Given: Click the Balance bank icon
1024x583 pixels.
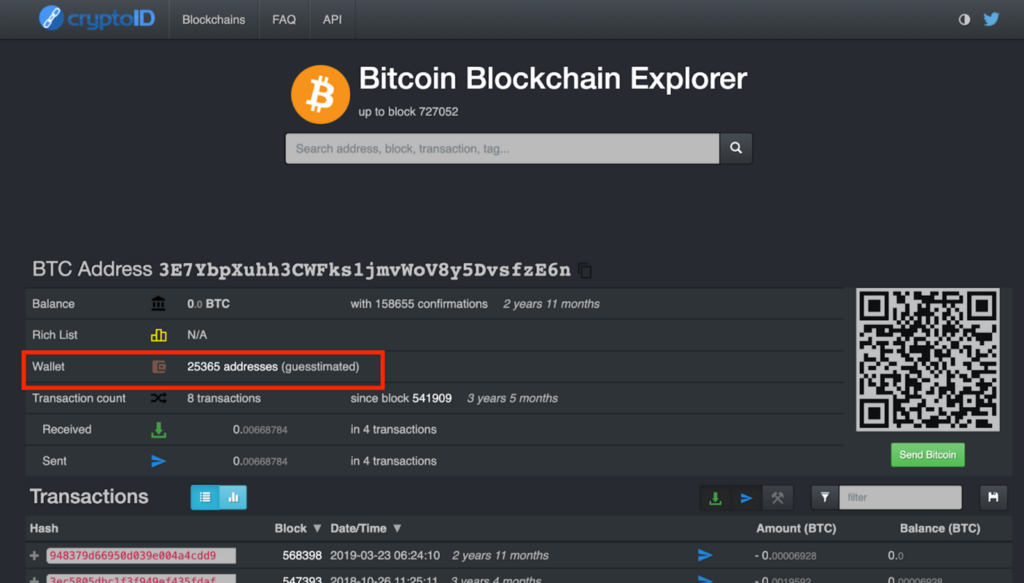Looking at the screenshot, I should click(x=158, y=304).
